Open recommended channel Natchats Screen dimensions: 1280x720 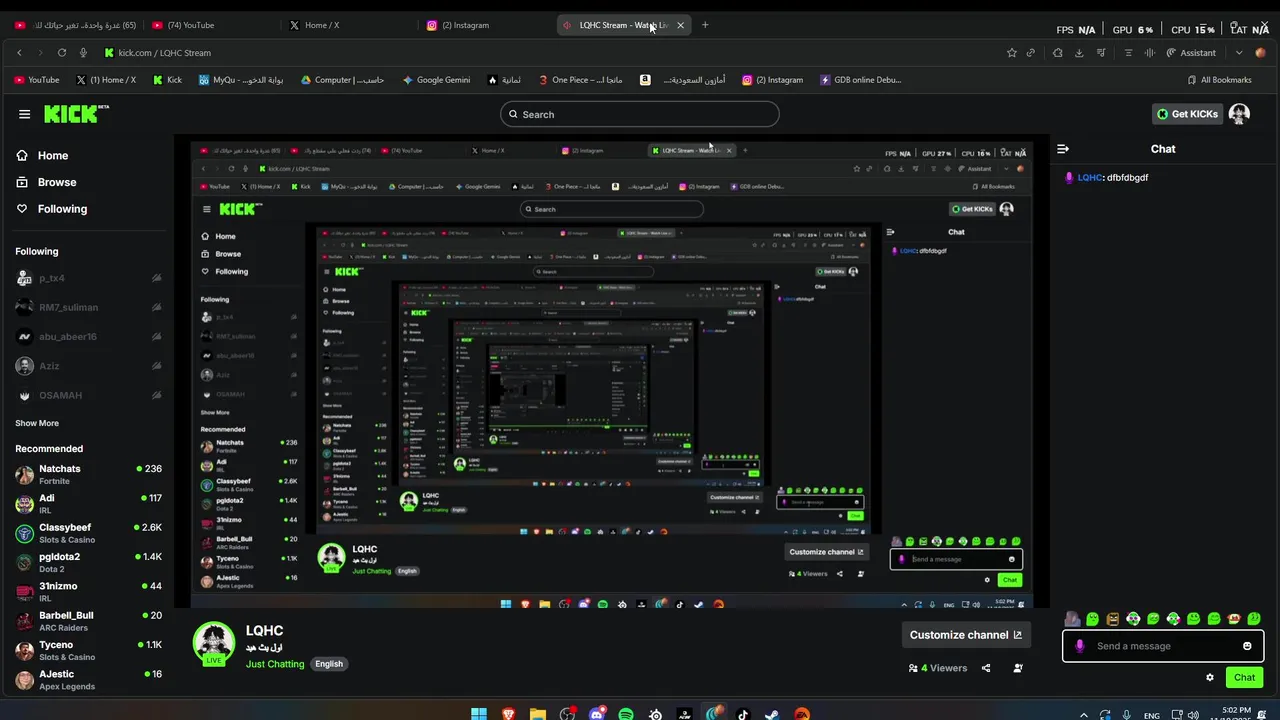[88, 474]
